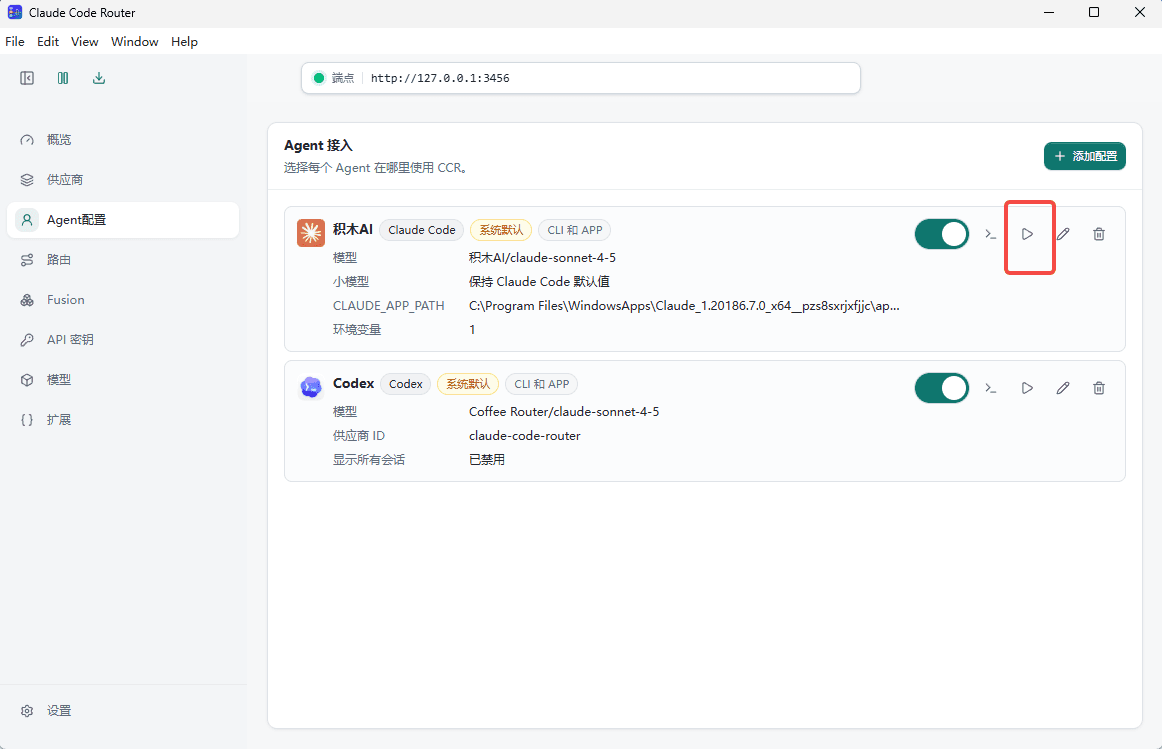Click the claude-code-router provider ID value
The height and width of the screenshot is (749, 1162).
[x=525, y=436]
